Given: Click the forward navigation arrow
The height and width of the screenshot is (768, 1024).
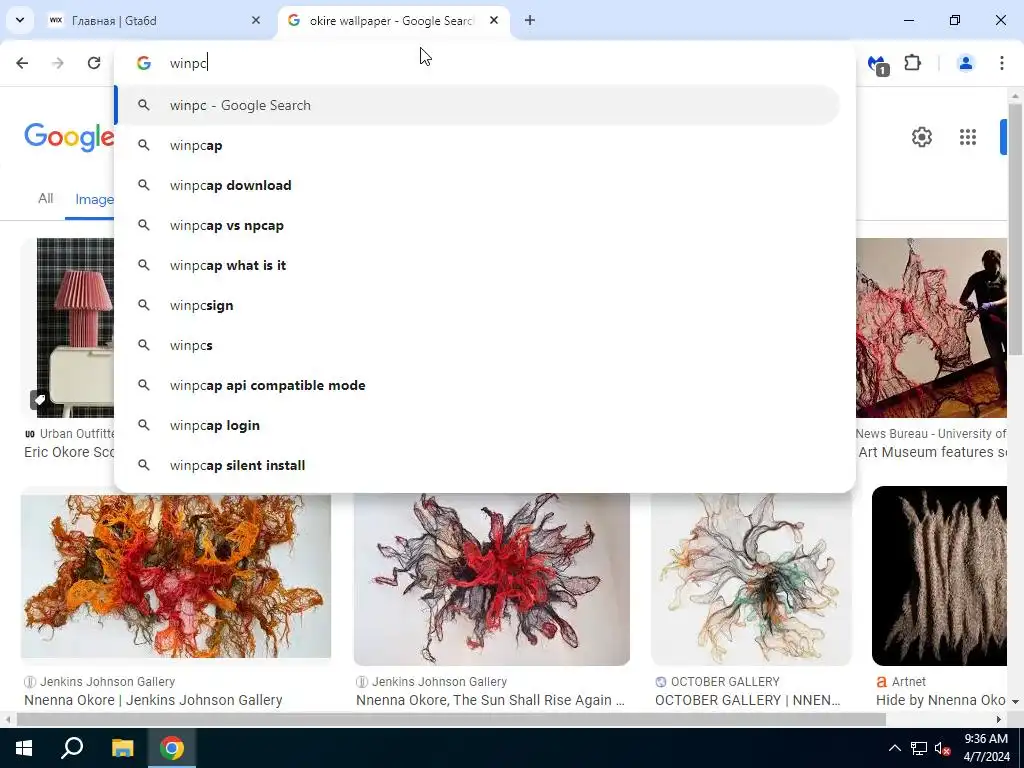Looking at the screenshot, I should coord(58,63).
